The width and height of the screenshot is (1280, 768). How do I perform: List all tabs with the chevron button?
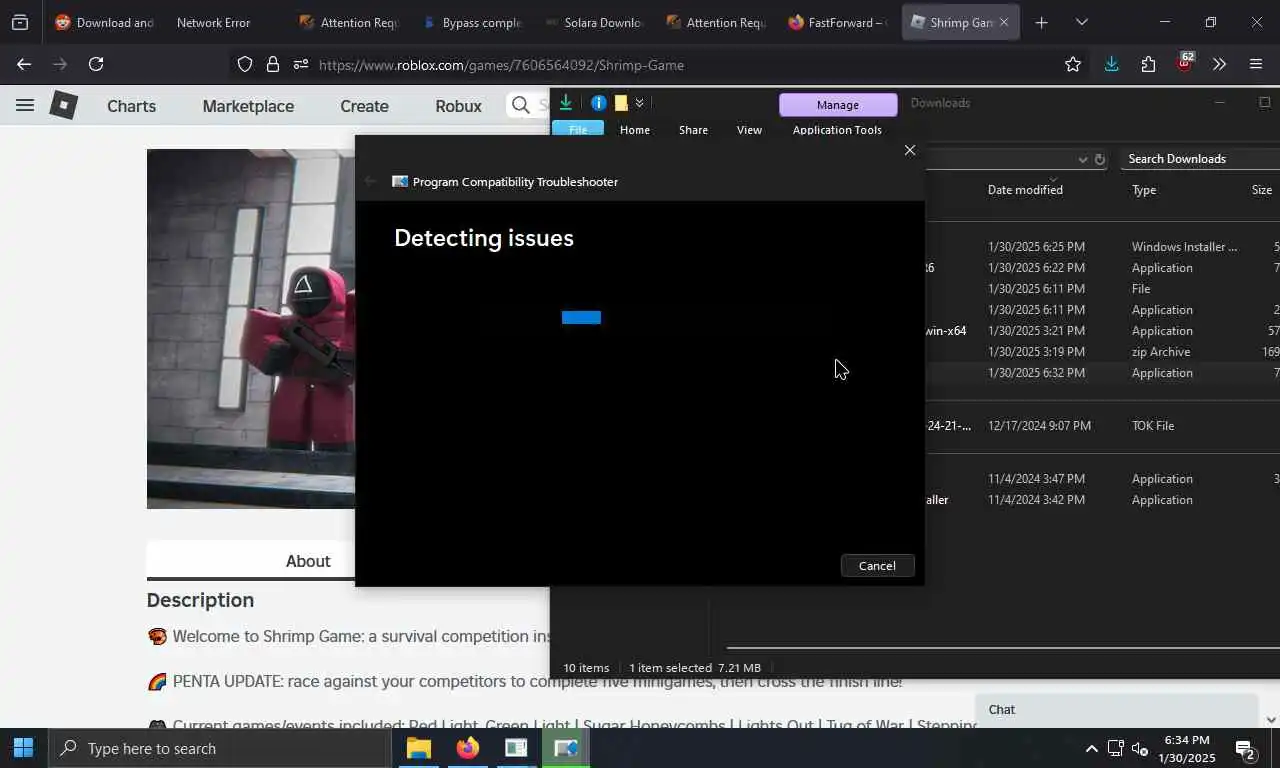pos(1081,22)
